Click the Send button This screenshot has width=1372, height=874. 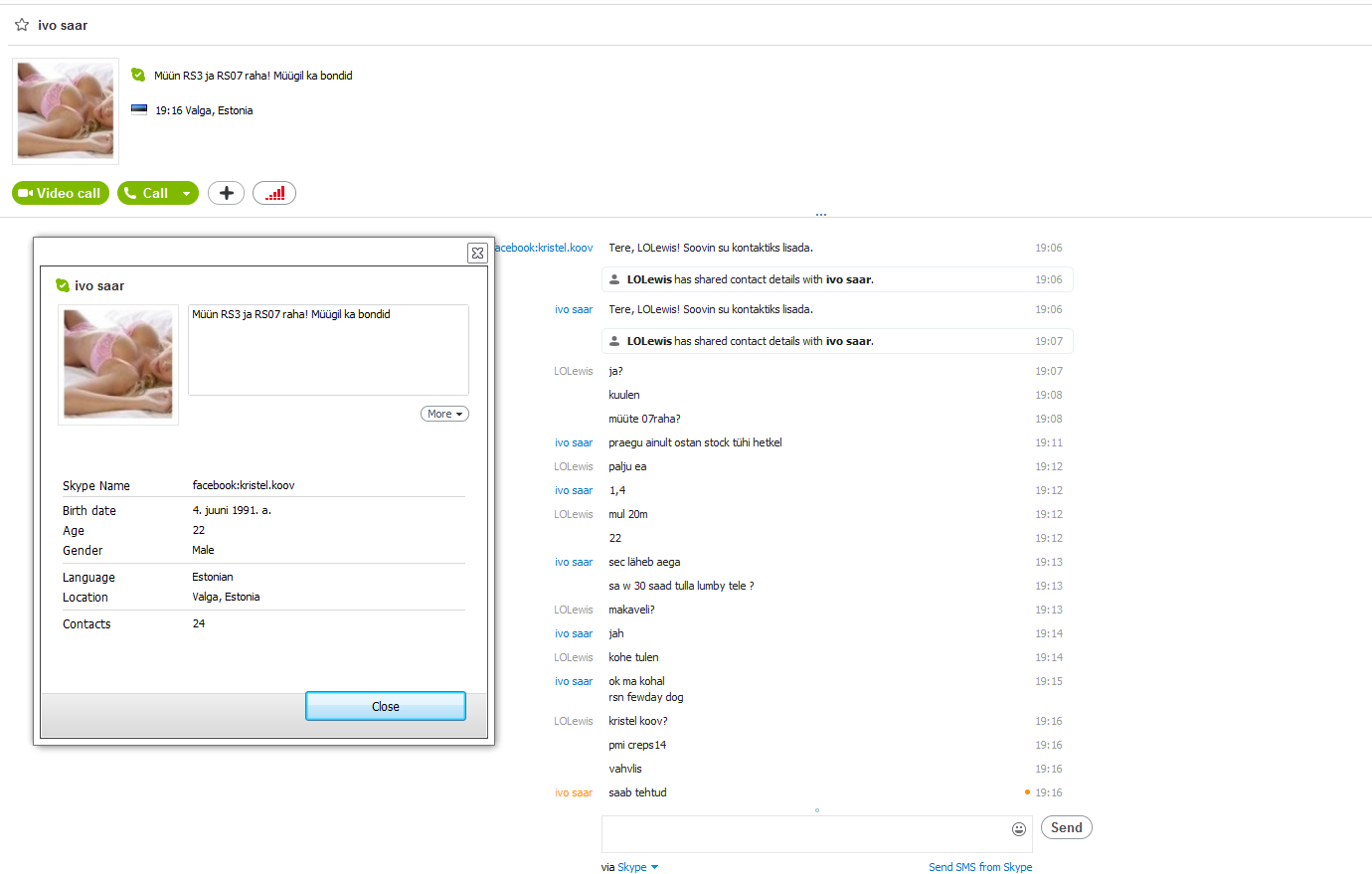tap(1067, 827)
